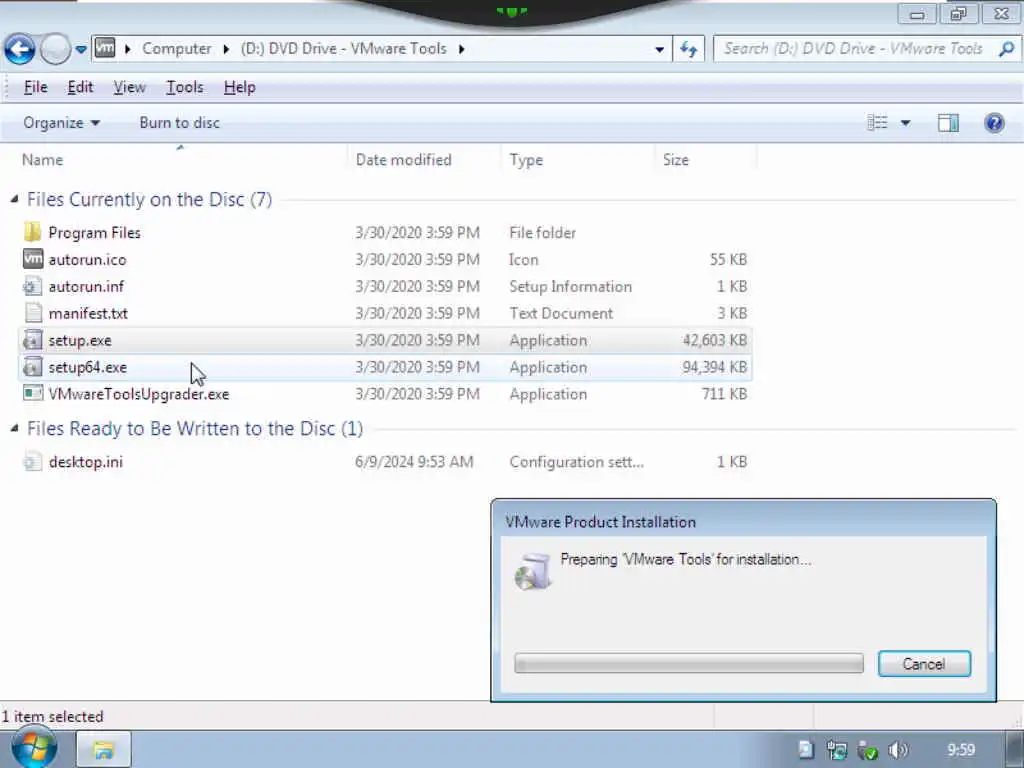
Task: Click the volume speaker tray icon
Action: [898, 750]
